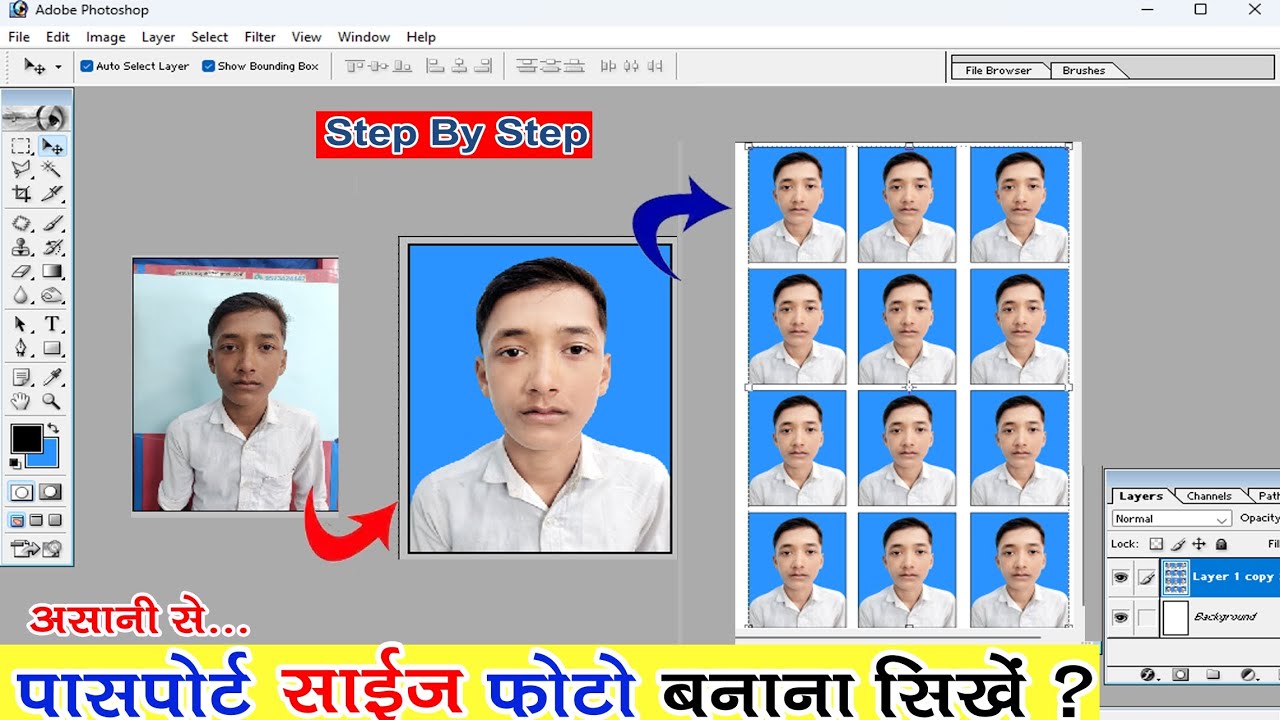Select the Slice tool

pos(52,193)
